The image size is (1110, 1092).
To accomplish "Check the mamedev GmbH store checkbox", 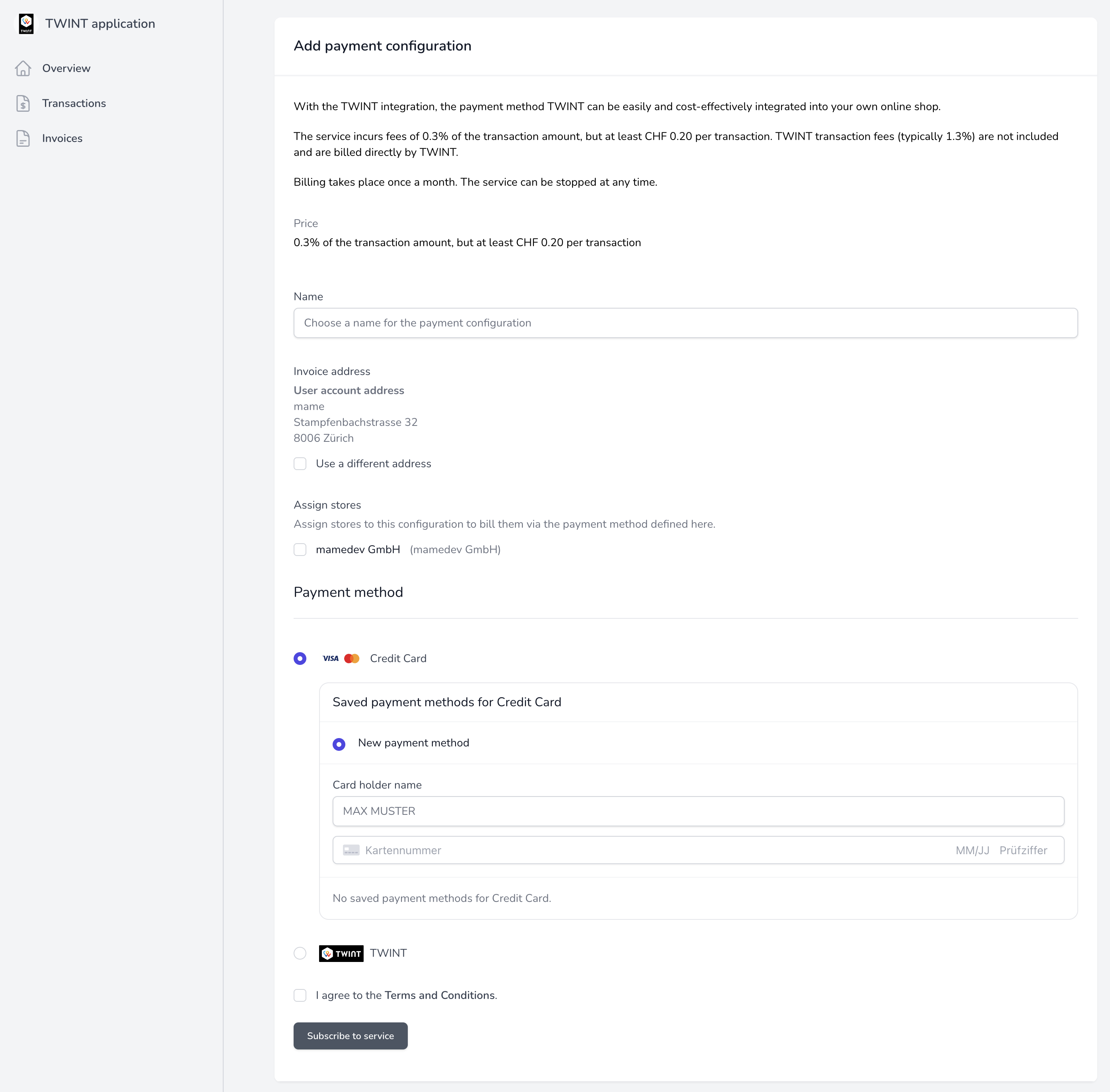I will (x=300, y=550).
